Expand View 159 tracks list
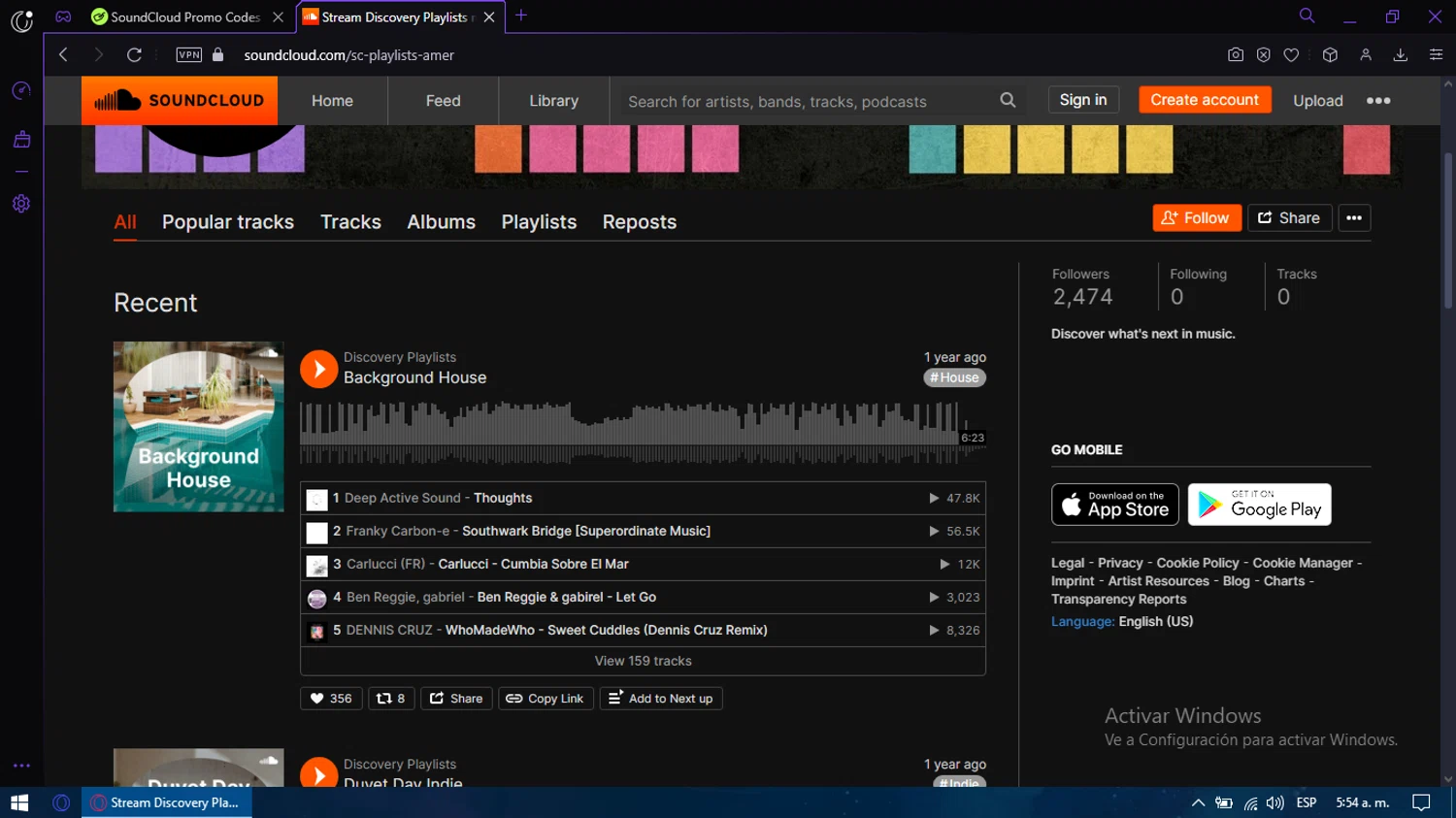 click(x=643, y=661)
